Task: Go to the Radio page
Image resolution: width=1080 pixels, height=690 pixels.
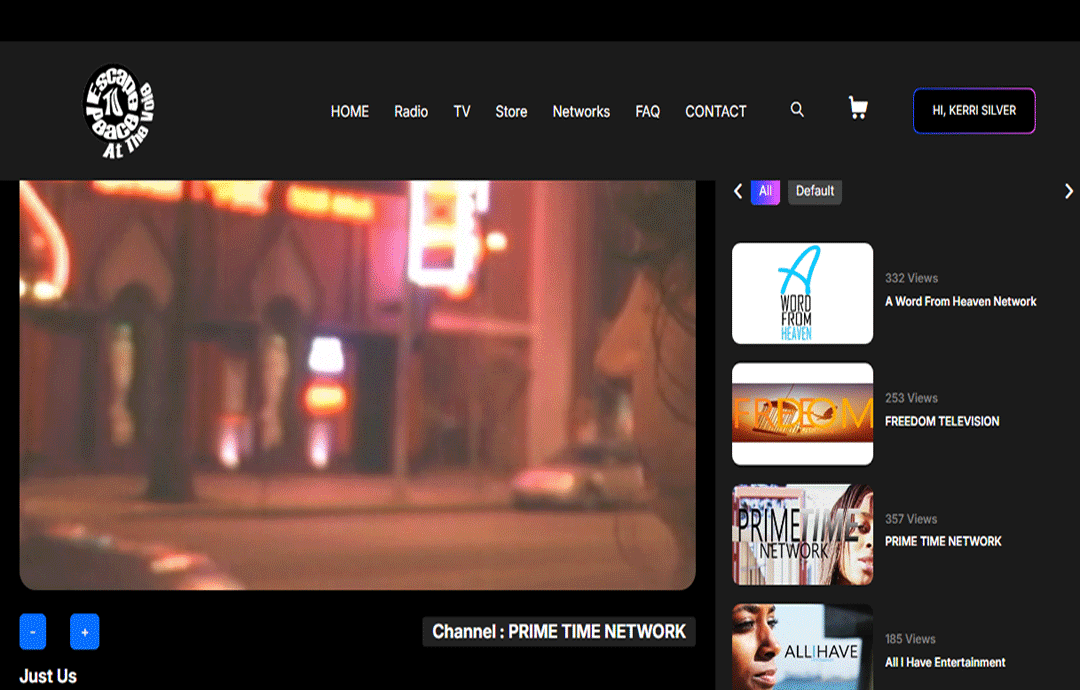Action: click(411, 112)
